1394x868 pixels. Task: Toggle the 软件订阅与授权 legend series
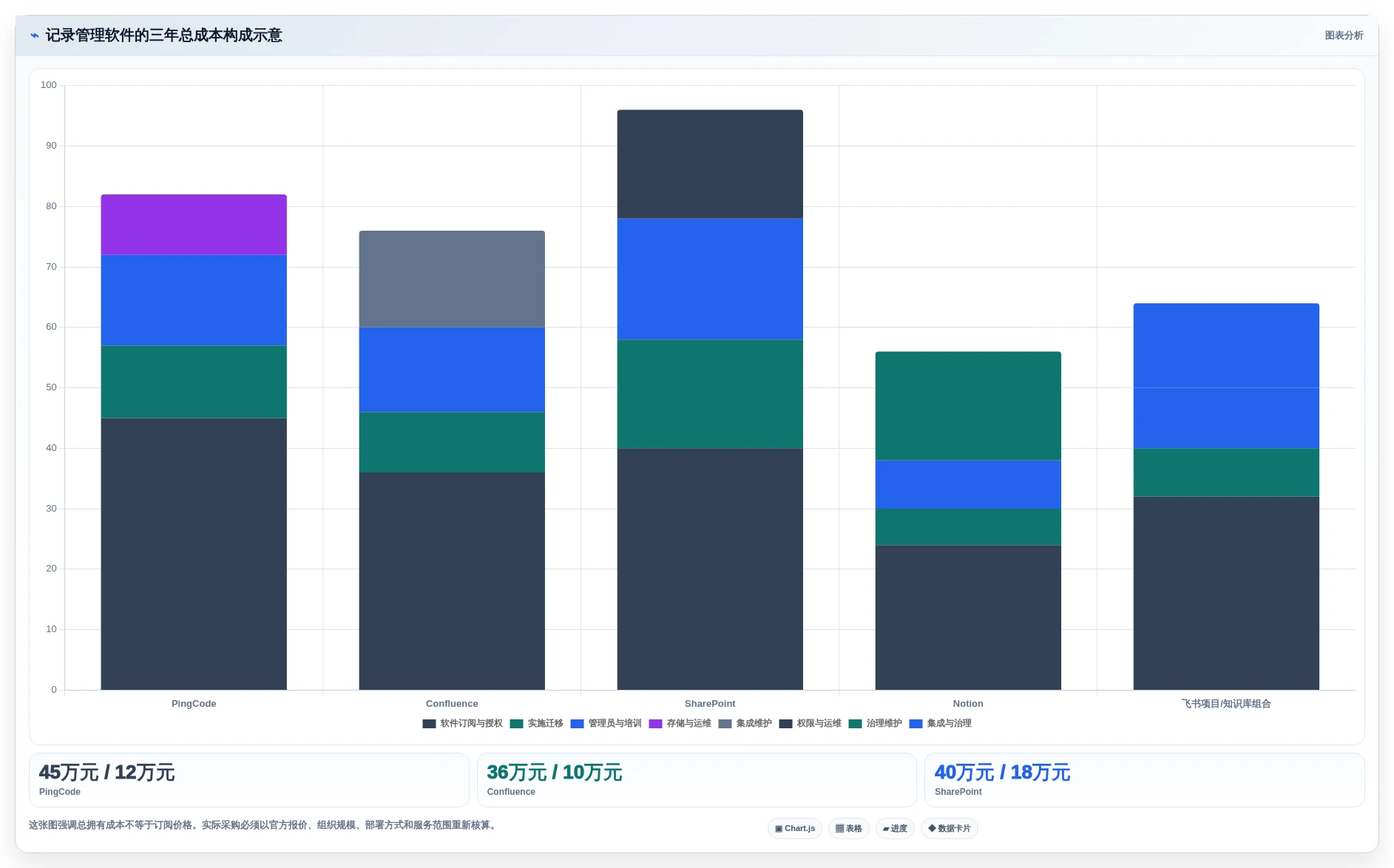[x=462, y=723]
